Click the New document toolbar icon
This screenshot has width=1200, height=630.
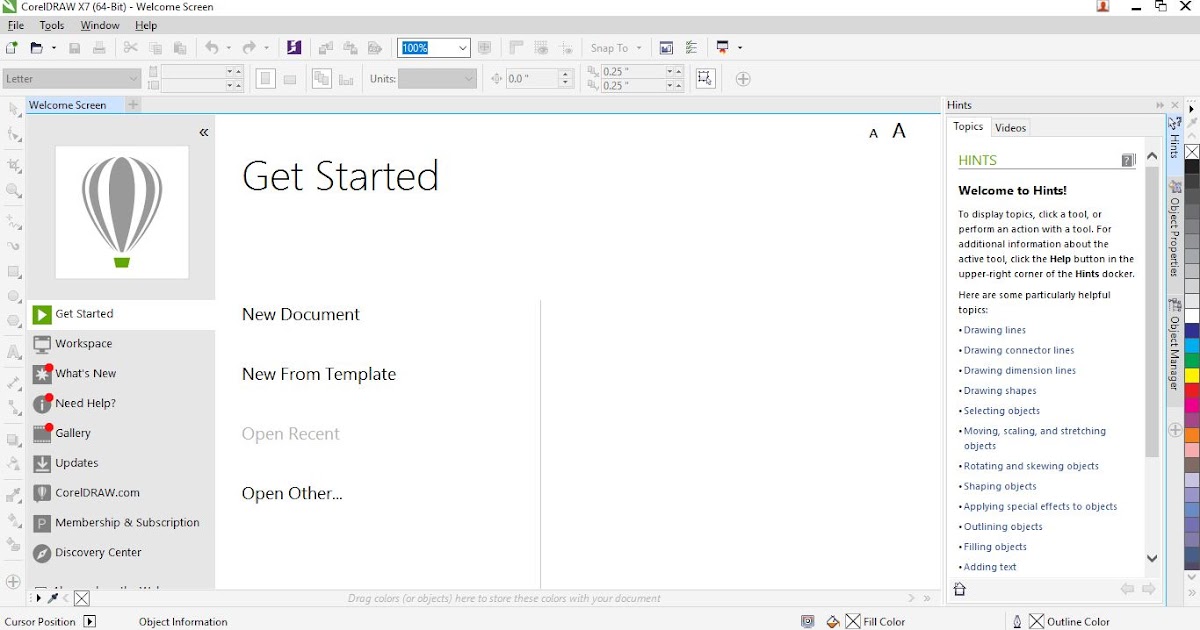[12, 47]
